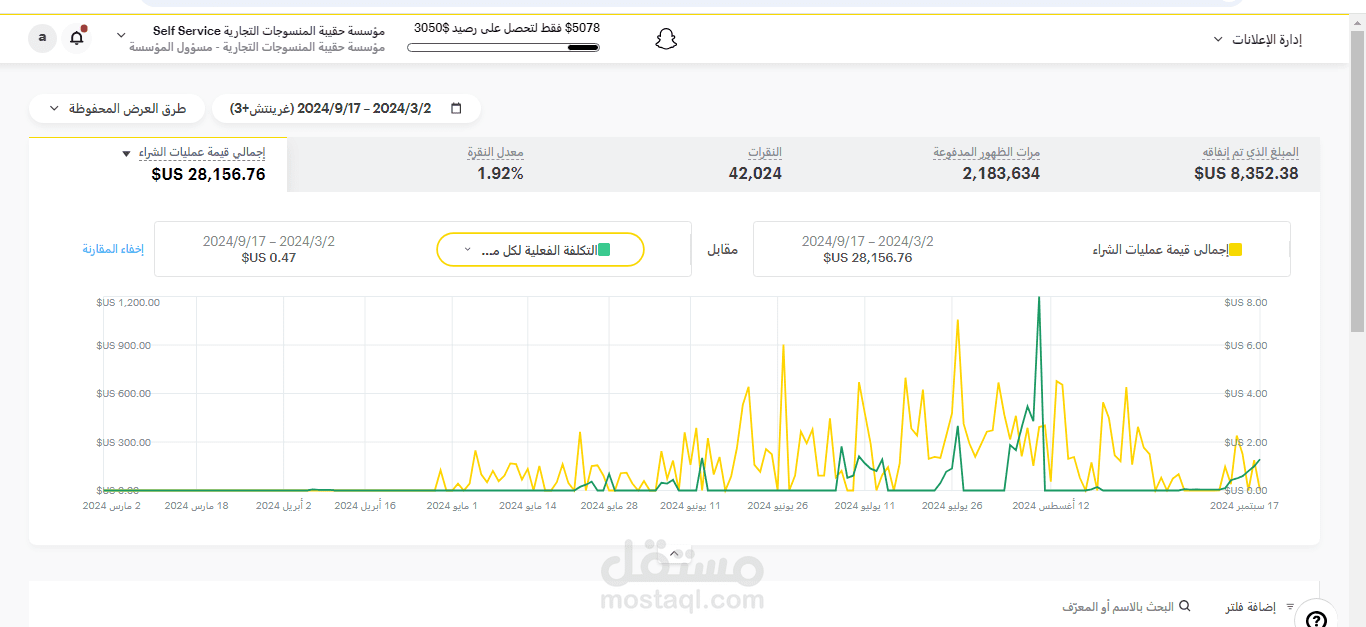Click the 42,024 clicks value
1366x627 pixels.
pyautogui.click(x=755, y=173)
